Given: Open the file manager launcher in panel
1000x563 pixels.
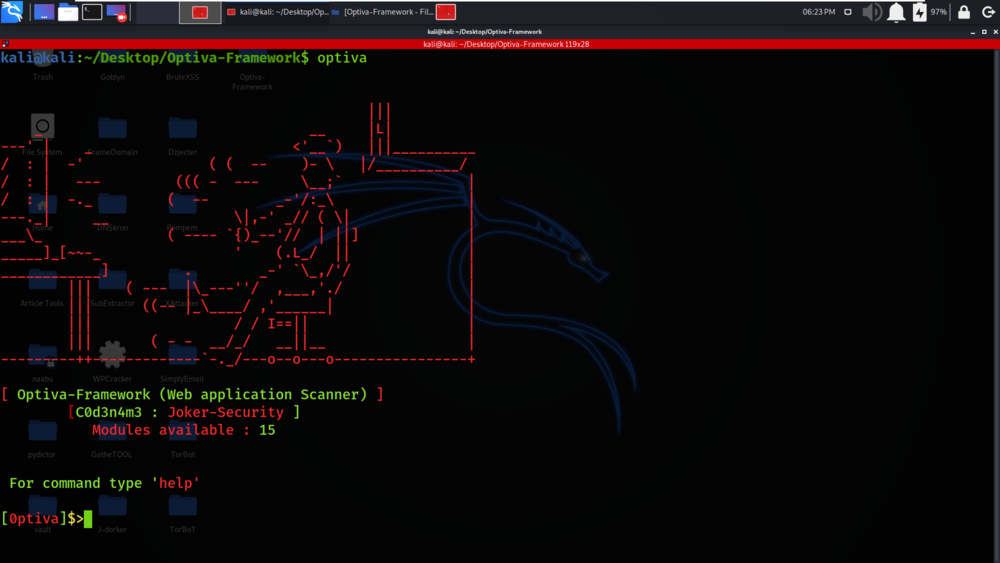Looking at the screenshot, I should coord(68,12).
